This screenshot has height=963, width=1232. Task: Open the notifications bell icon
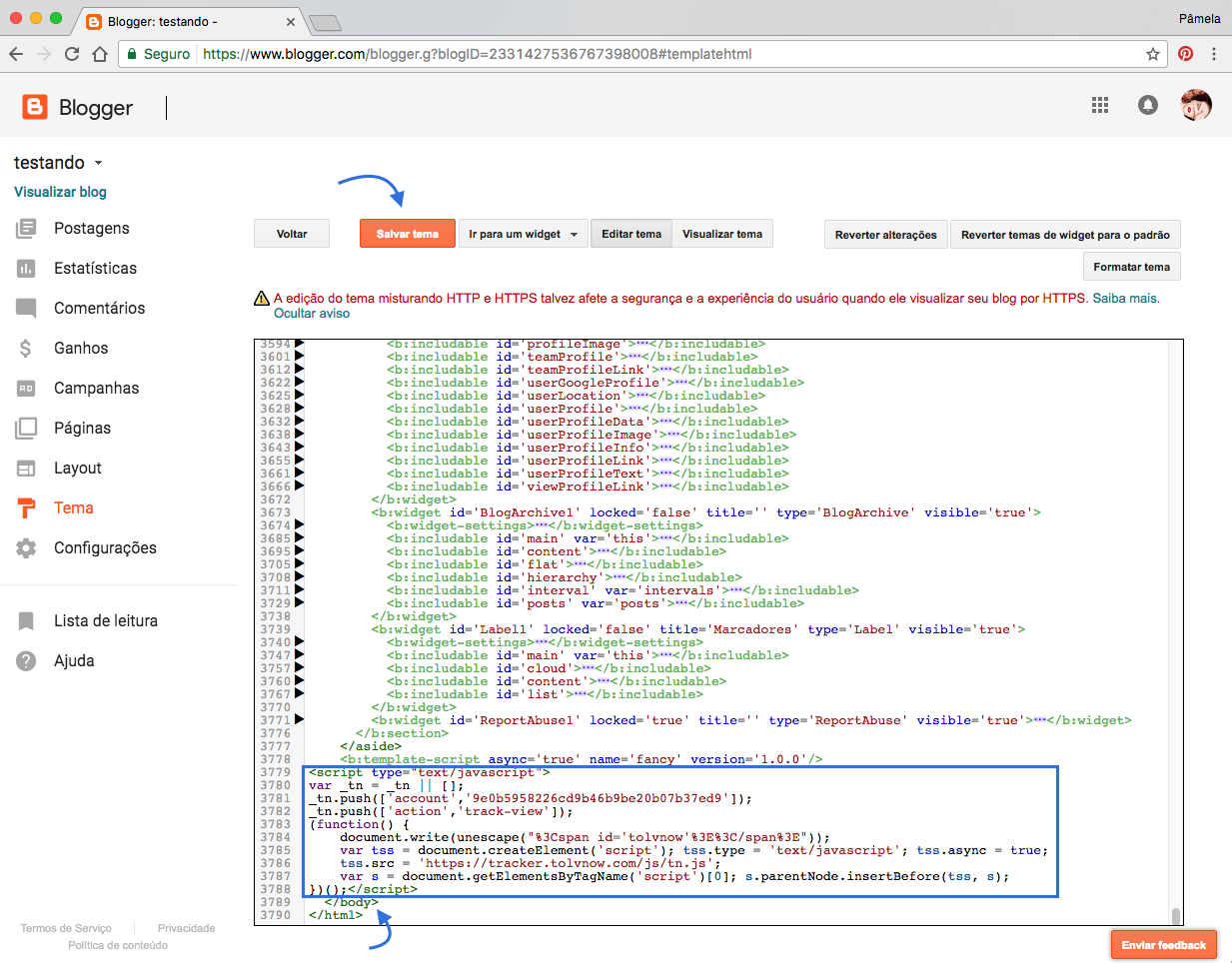1148,105
